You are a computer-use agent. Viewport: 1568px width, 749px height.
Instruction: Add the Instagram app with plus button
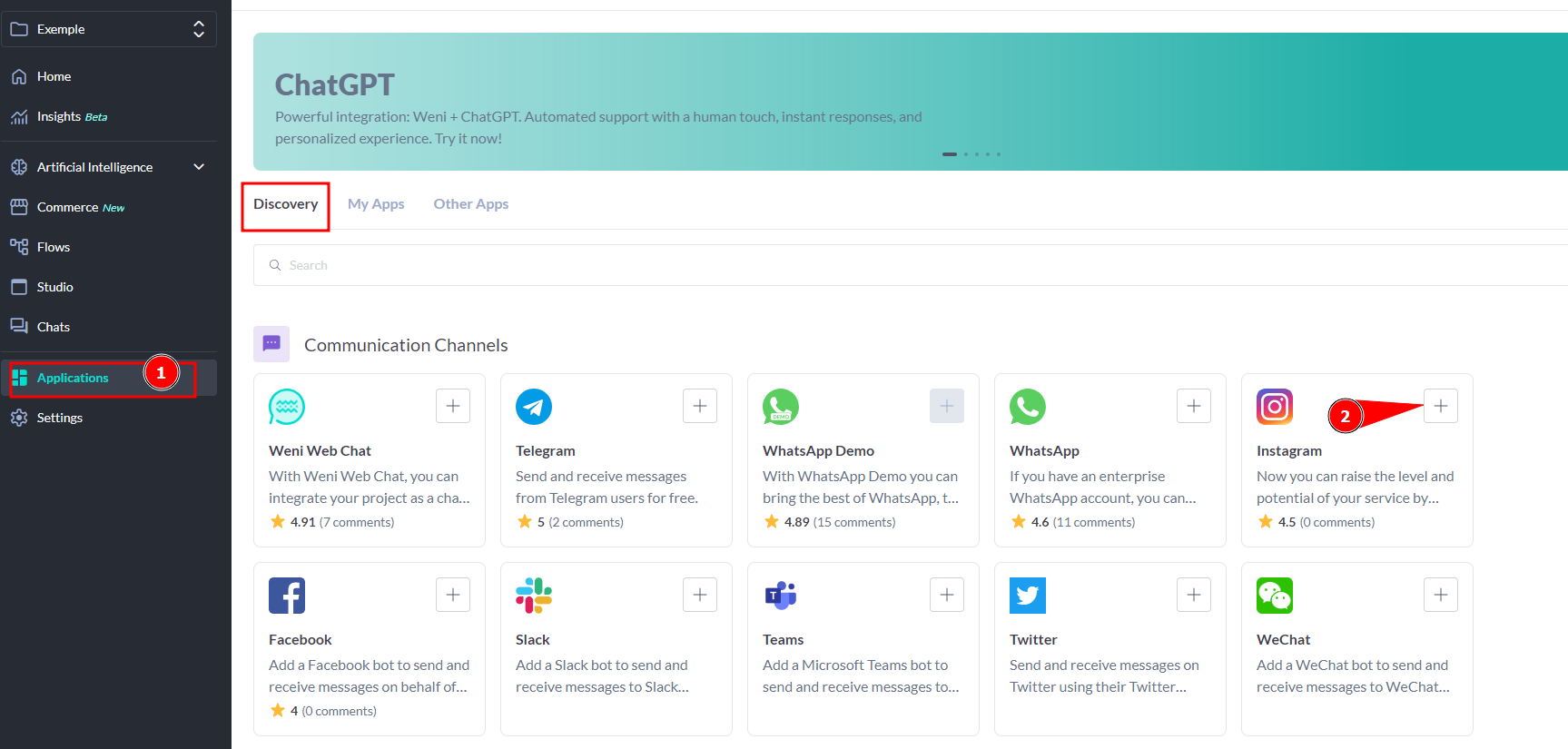point(1440,406)
